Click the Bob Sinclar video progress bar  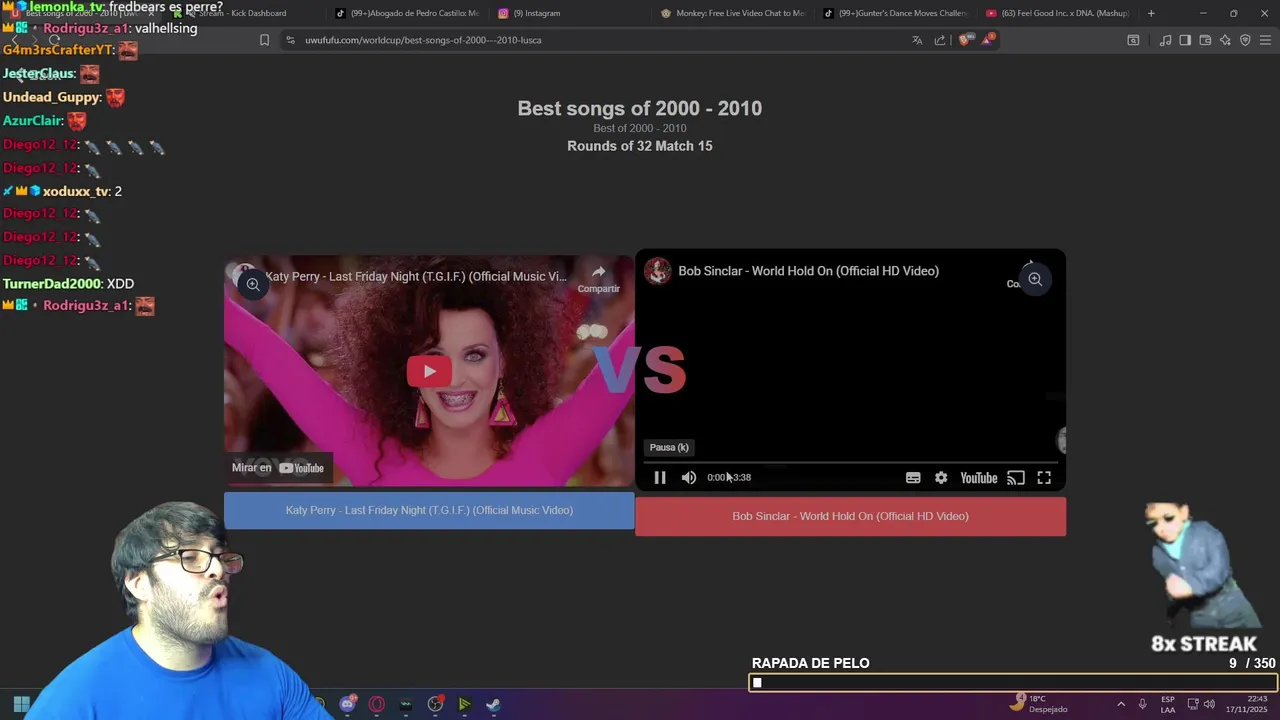click(x=850, y=463)
